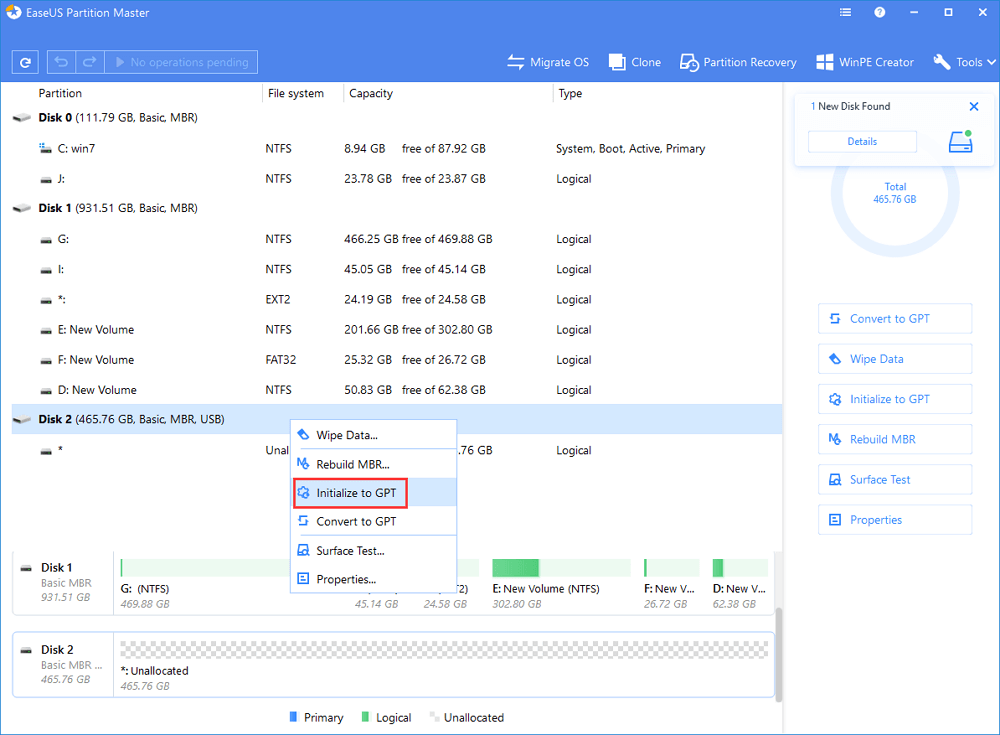Click Surface Test... in context menu
Viewport: 1000px width, 735px height.
coord(350,551)
